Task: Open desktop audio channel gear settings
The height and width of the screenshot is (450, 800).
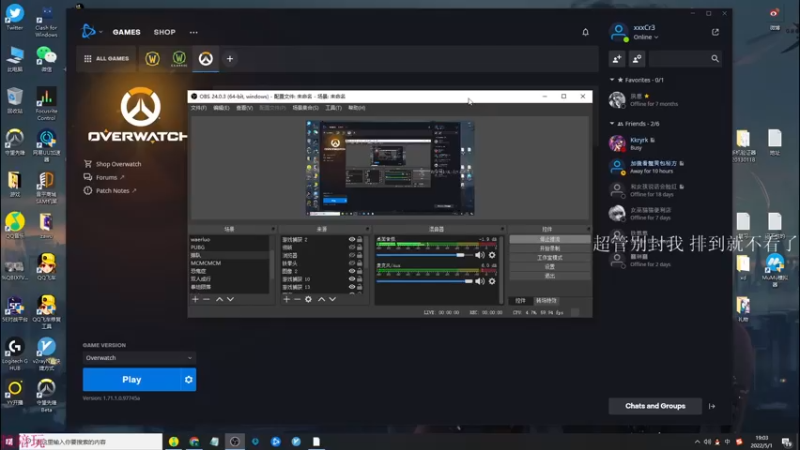Action: tap(492, 255)
